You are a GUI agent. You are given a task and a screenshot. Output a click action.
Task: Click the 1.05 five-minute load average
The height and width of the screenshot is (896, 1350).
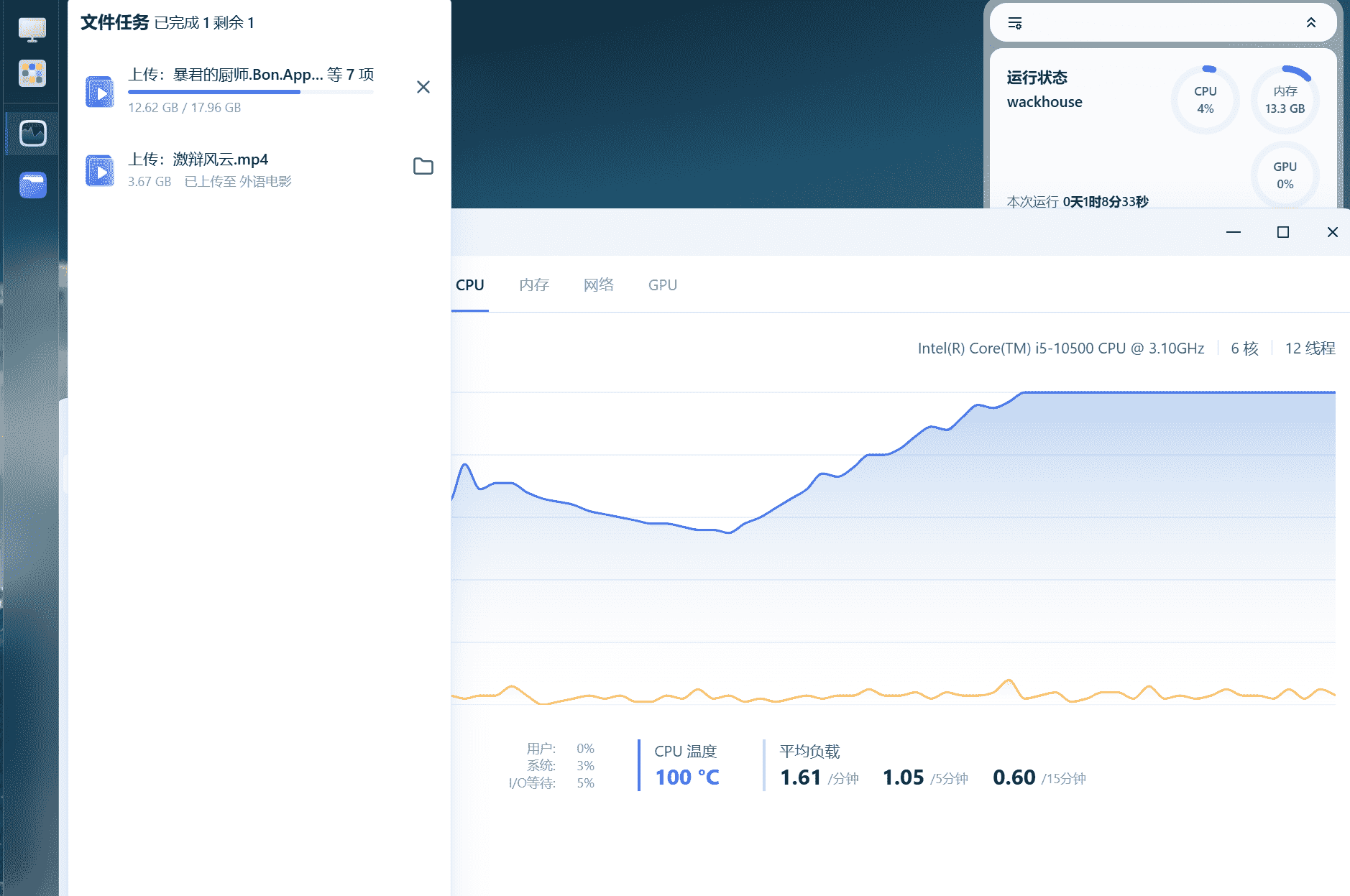(904, 777)
